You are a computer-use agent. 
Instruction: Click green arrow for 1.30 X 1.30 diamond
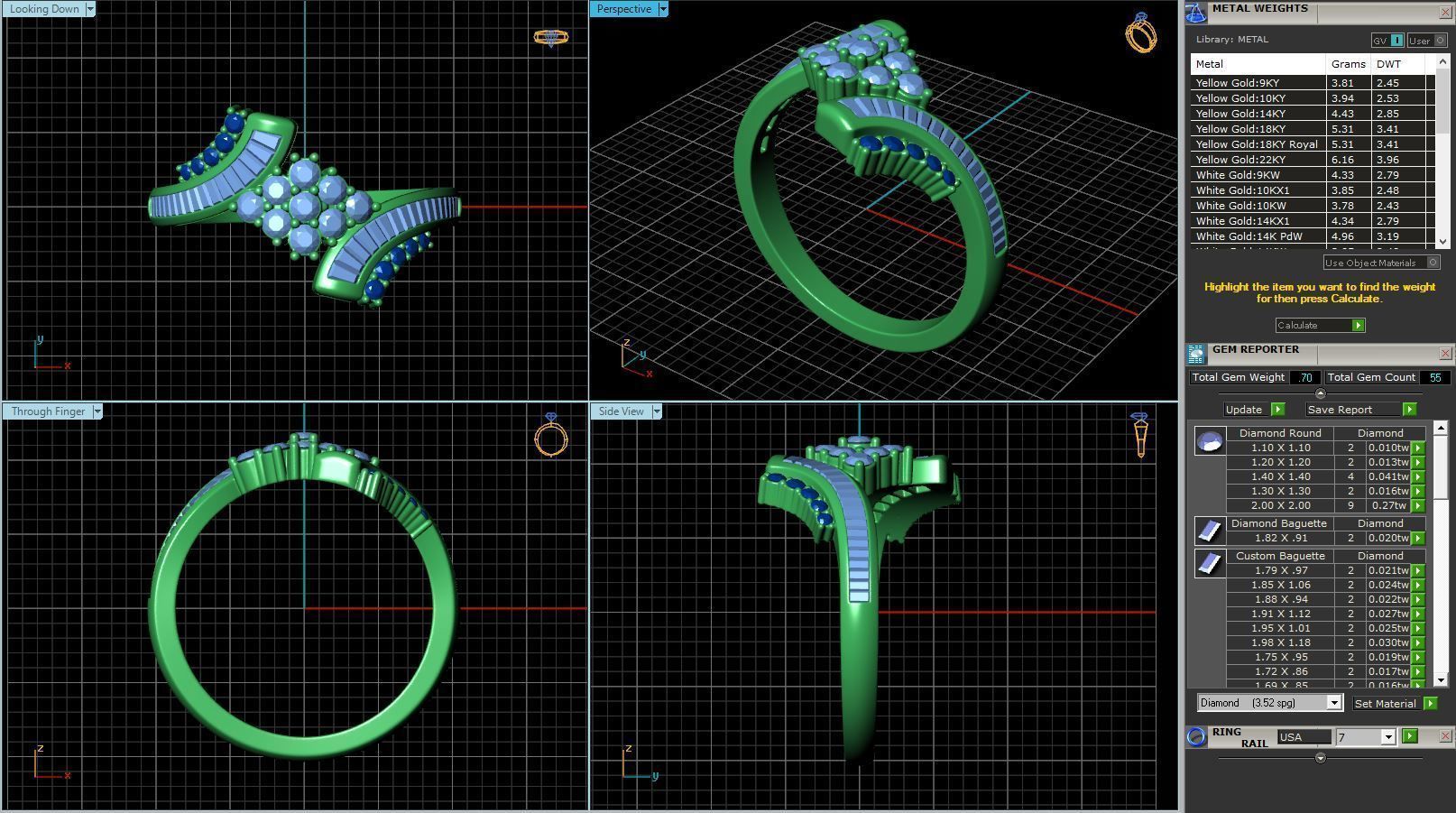[1418, 491]
